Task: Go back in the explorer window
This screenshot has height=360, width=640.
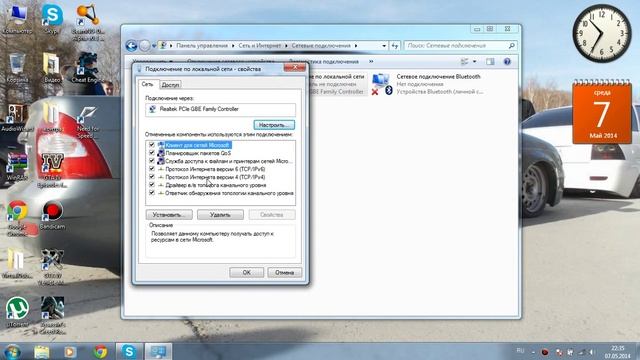Action: point(131,46)
